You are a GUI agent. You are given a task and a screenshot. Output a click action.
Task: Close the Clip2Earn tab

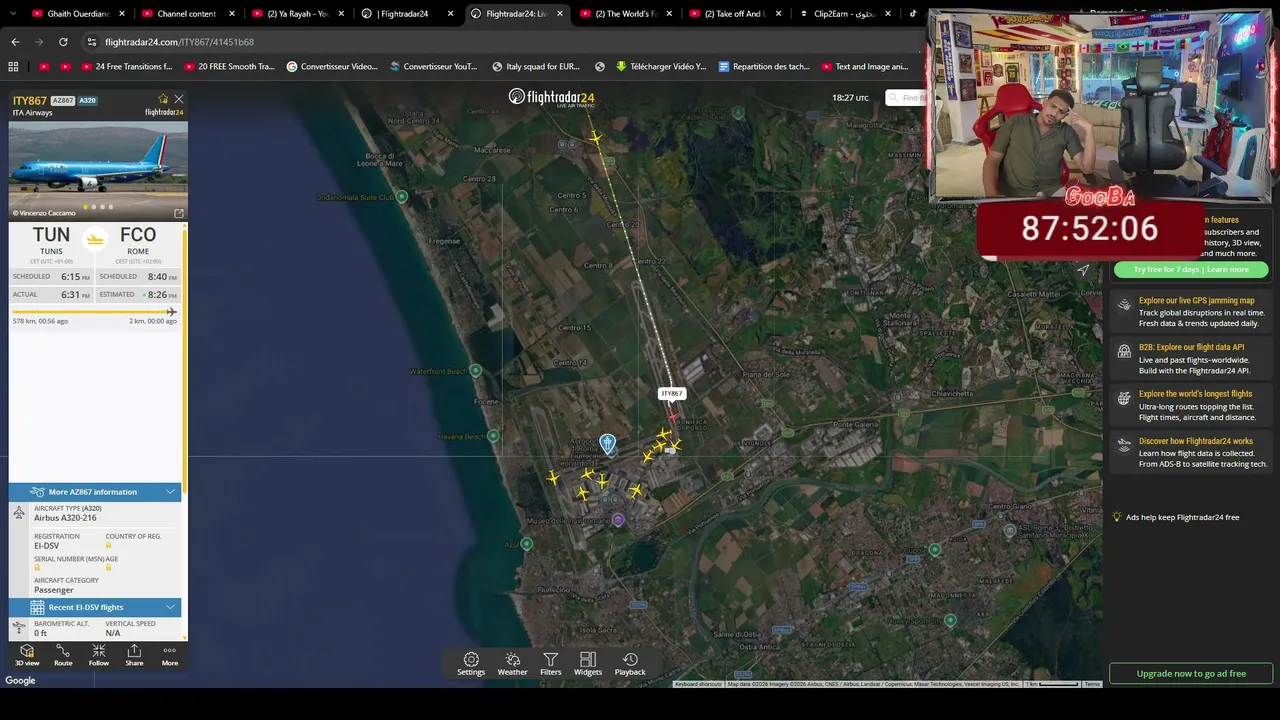[888, 14]
